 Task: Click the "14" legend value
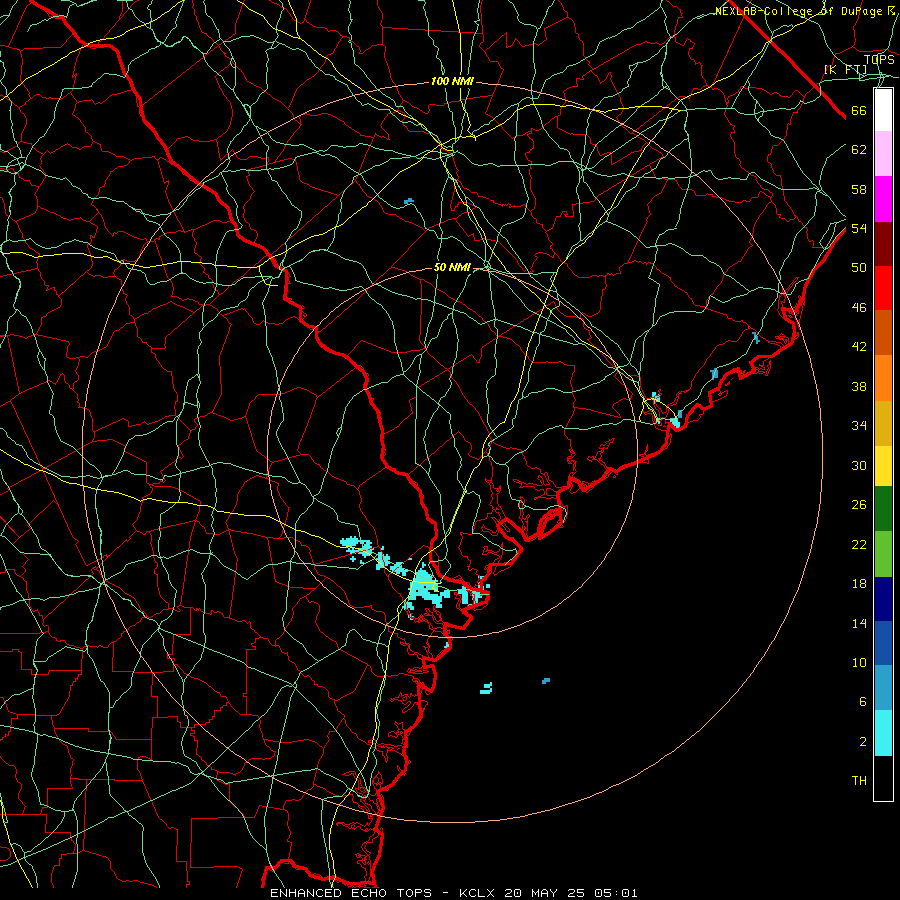[859, 623]
